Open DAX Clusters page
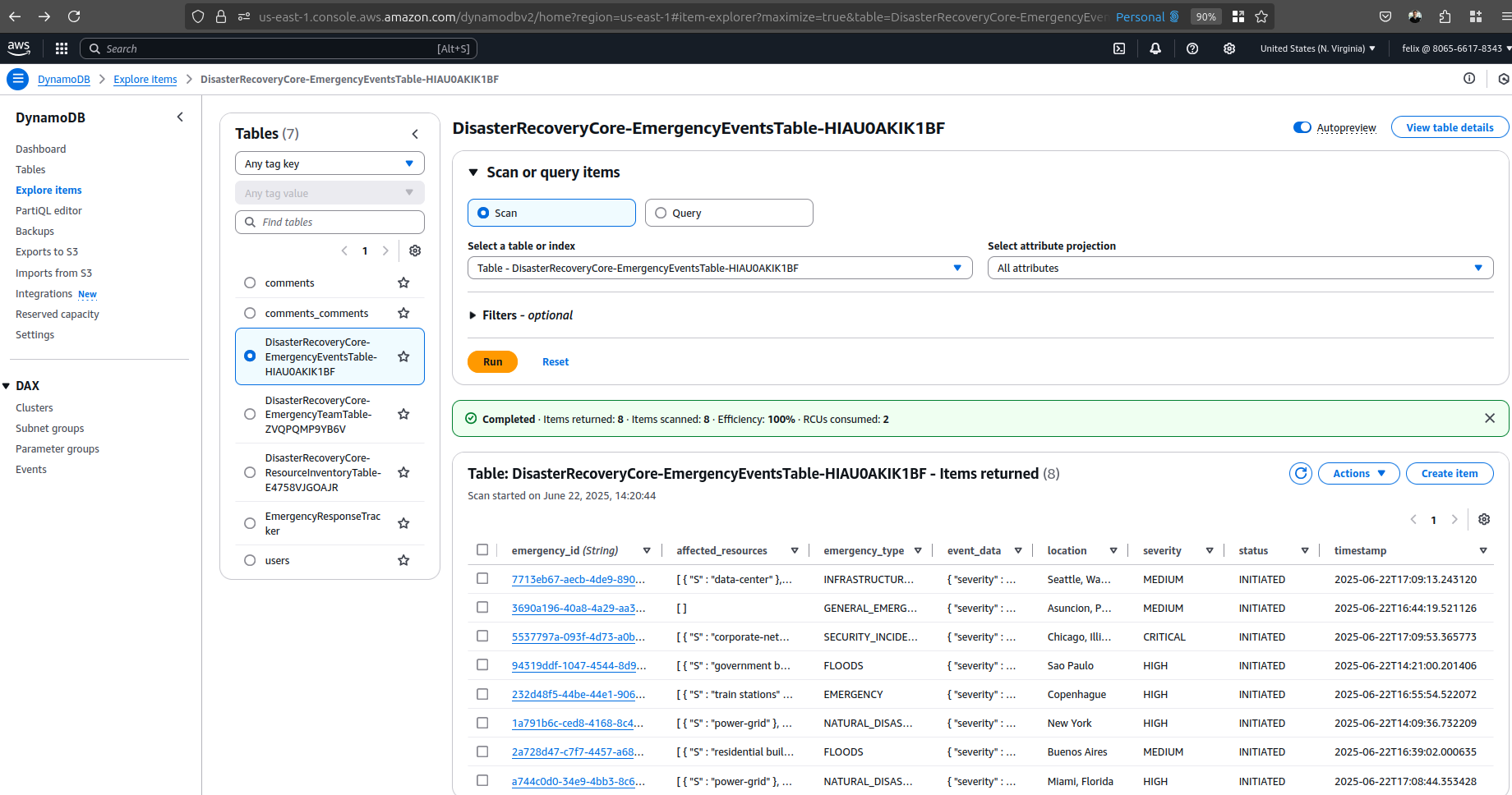1512x795 pixels. coord(35,407)
